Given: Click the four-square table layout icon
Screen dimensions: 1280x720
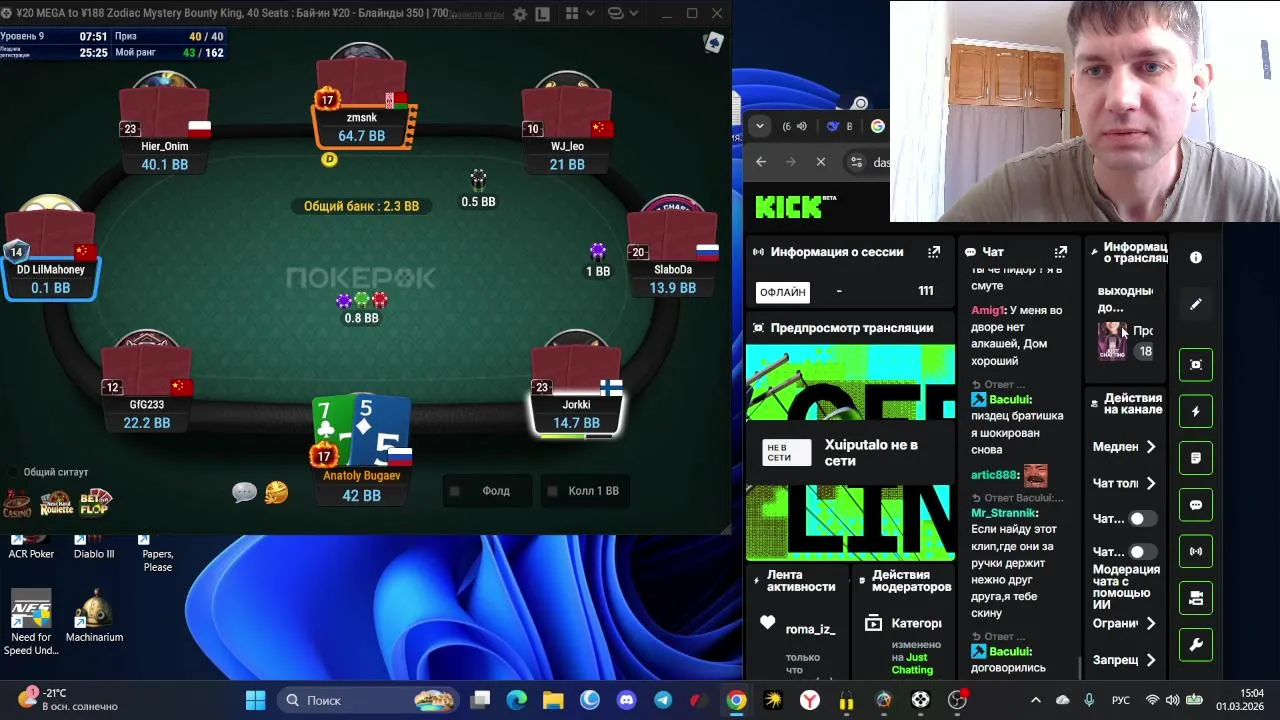Looking at the screenshot, I should point(572,14).
